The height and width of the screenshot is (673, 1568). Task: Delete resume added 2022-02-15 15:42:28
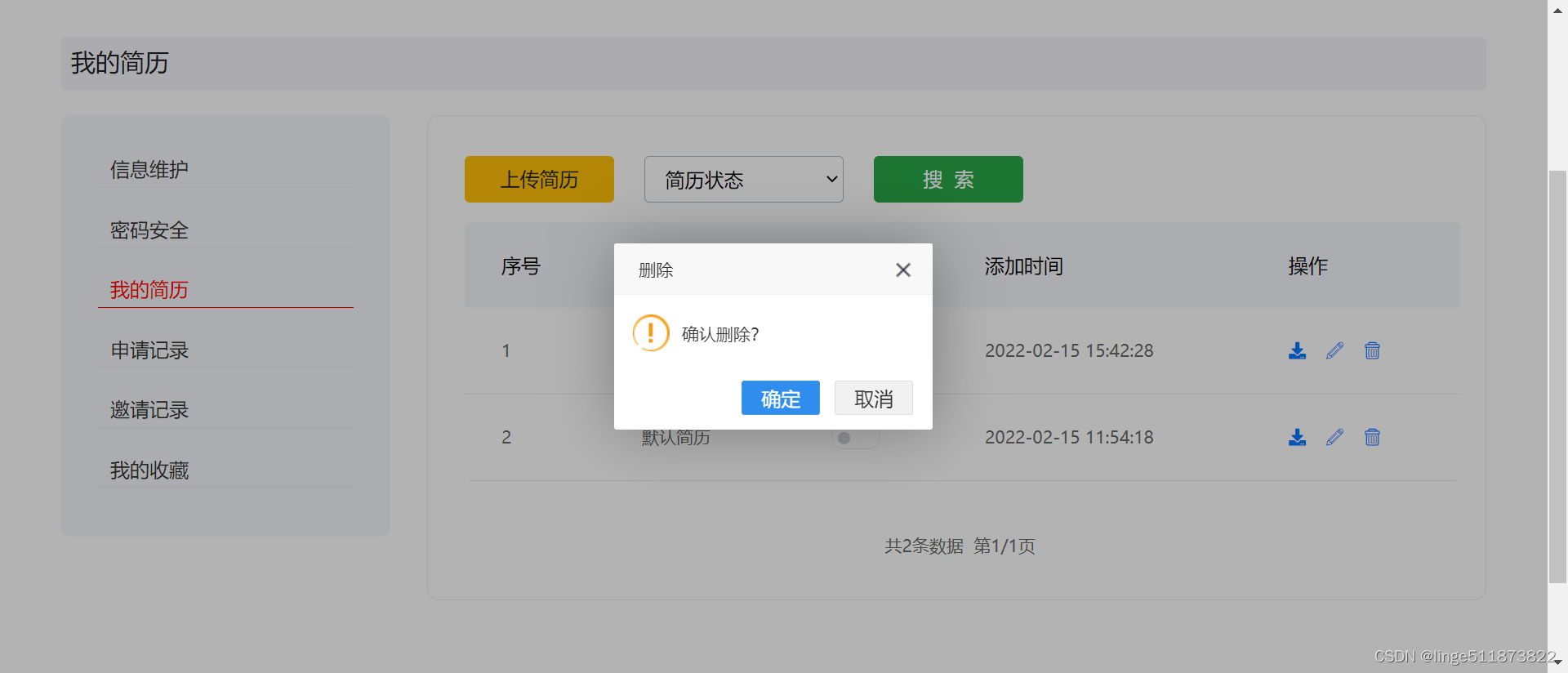point(1372,350)
